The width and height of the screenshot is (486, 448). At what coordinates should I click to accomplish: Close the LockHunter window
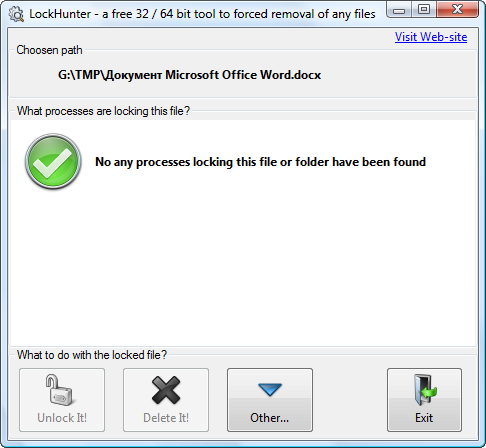(457, 10)
